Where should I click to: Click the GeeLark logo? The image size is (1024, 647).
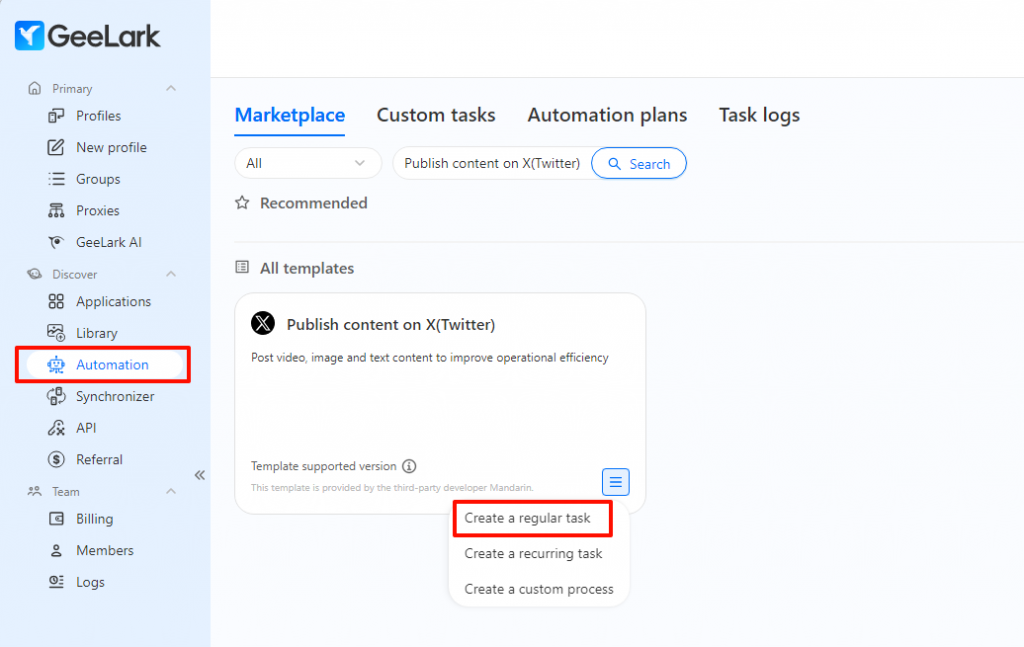pyautogui.click(x=87, y=35)
